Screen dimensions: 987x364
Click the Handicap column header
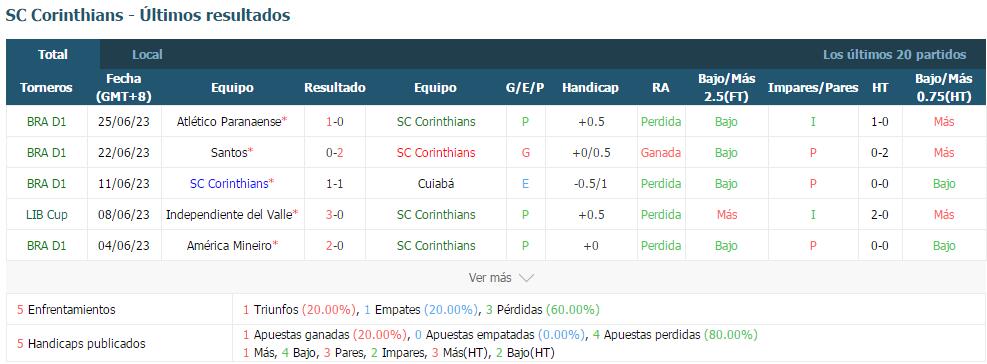pos(590,88)
